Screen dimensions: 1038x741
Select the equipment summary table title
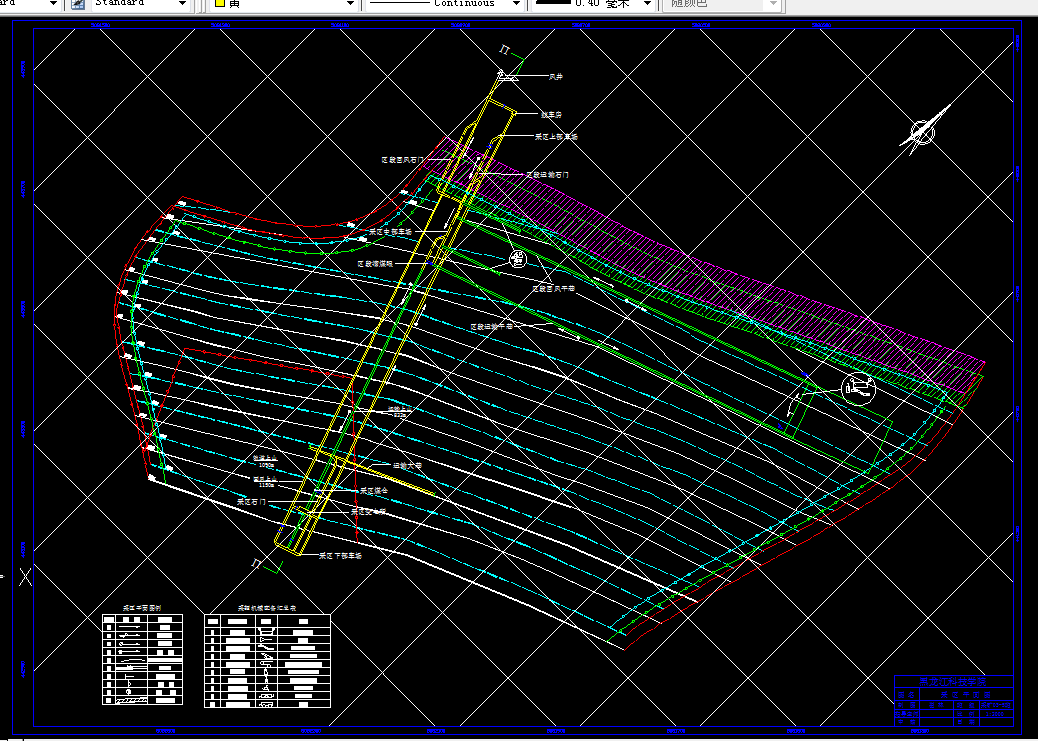click(267, 607)
